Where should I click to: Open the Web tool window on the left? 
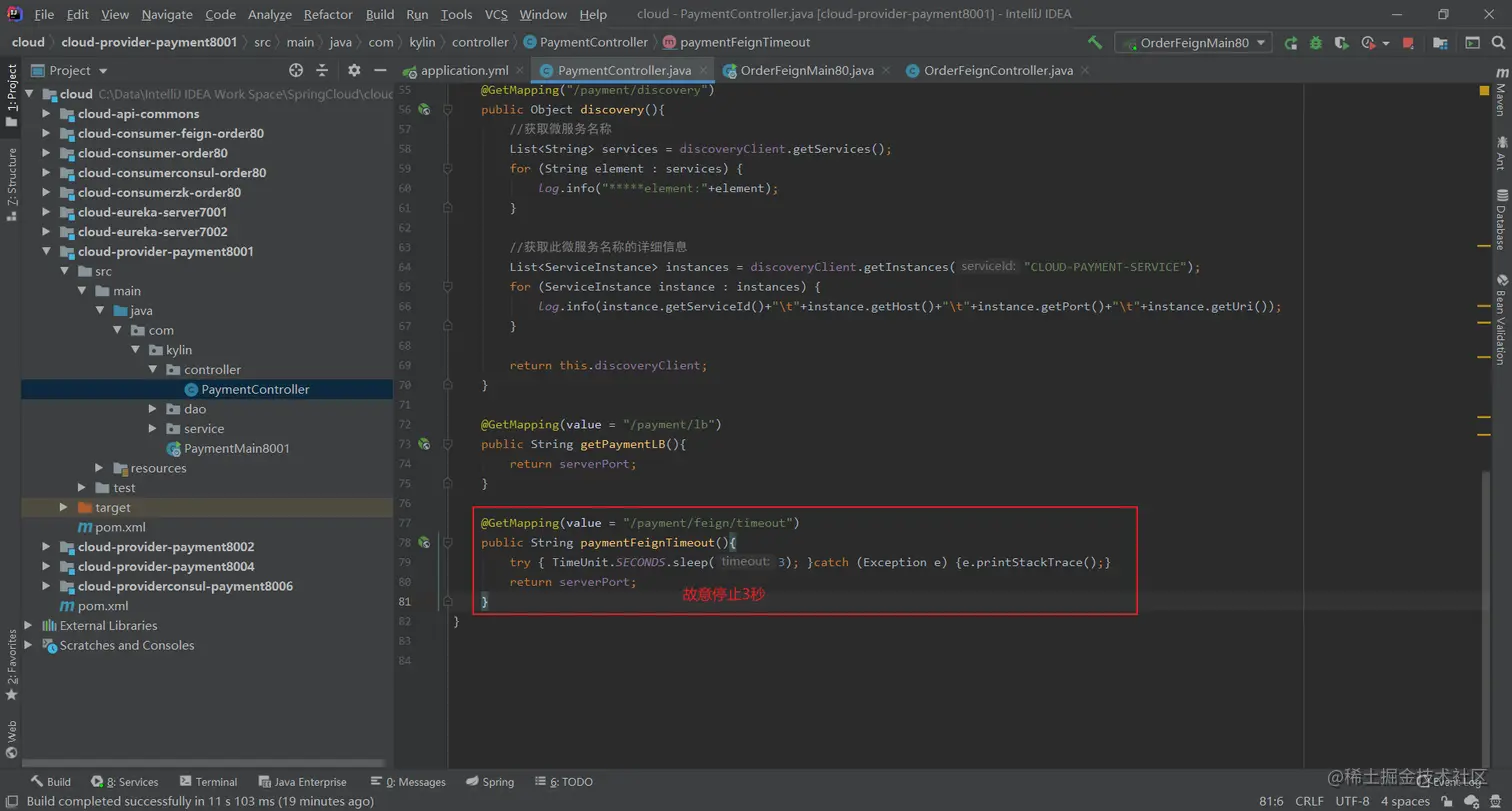(11, 740)
